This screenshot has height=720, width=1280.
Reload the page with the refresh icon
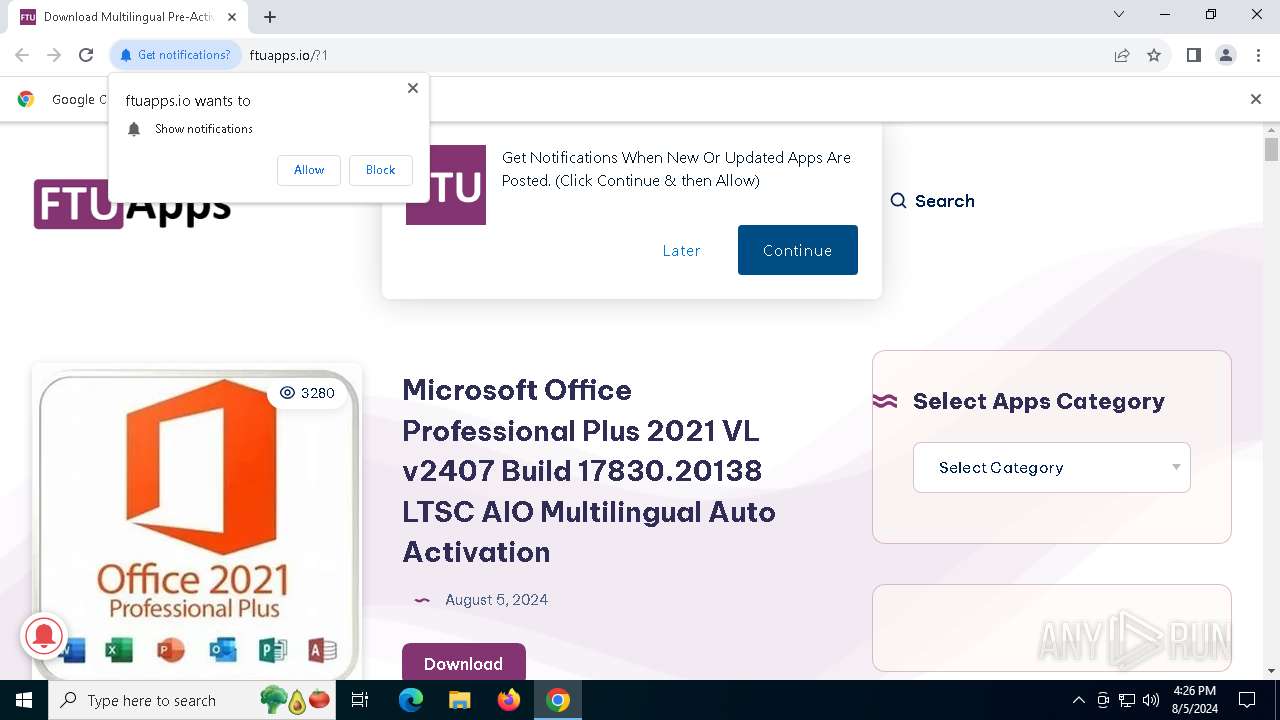(x=86, y=55)
